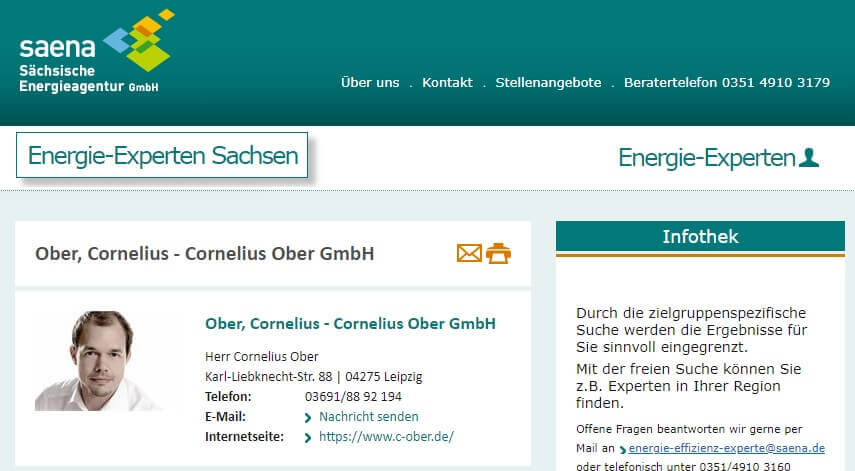Viewport: 855px width, 471px height.
Task: Click the Infothek panel header
Action: [x=700, y=237]
